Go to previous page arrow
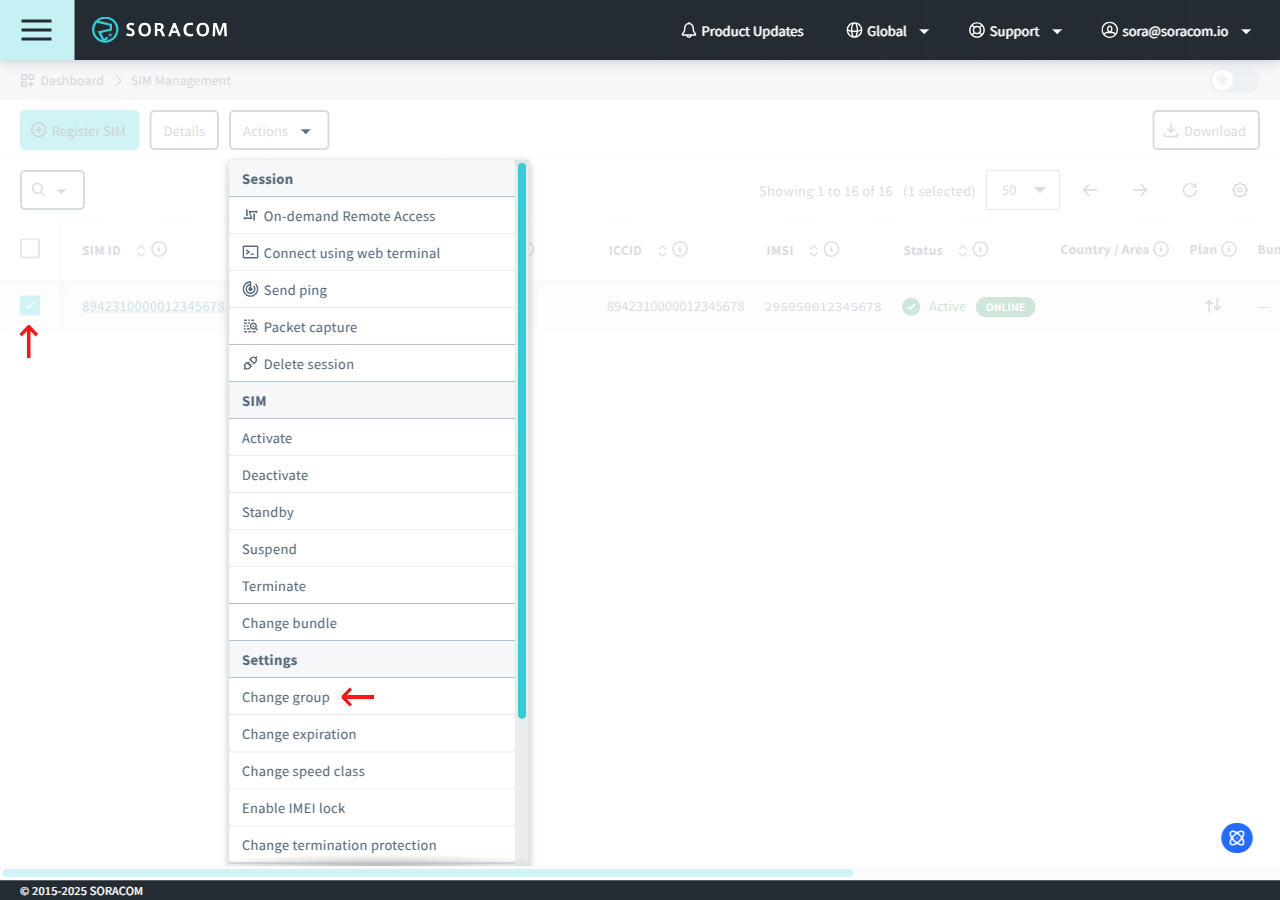 pos(1090,190)
